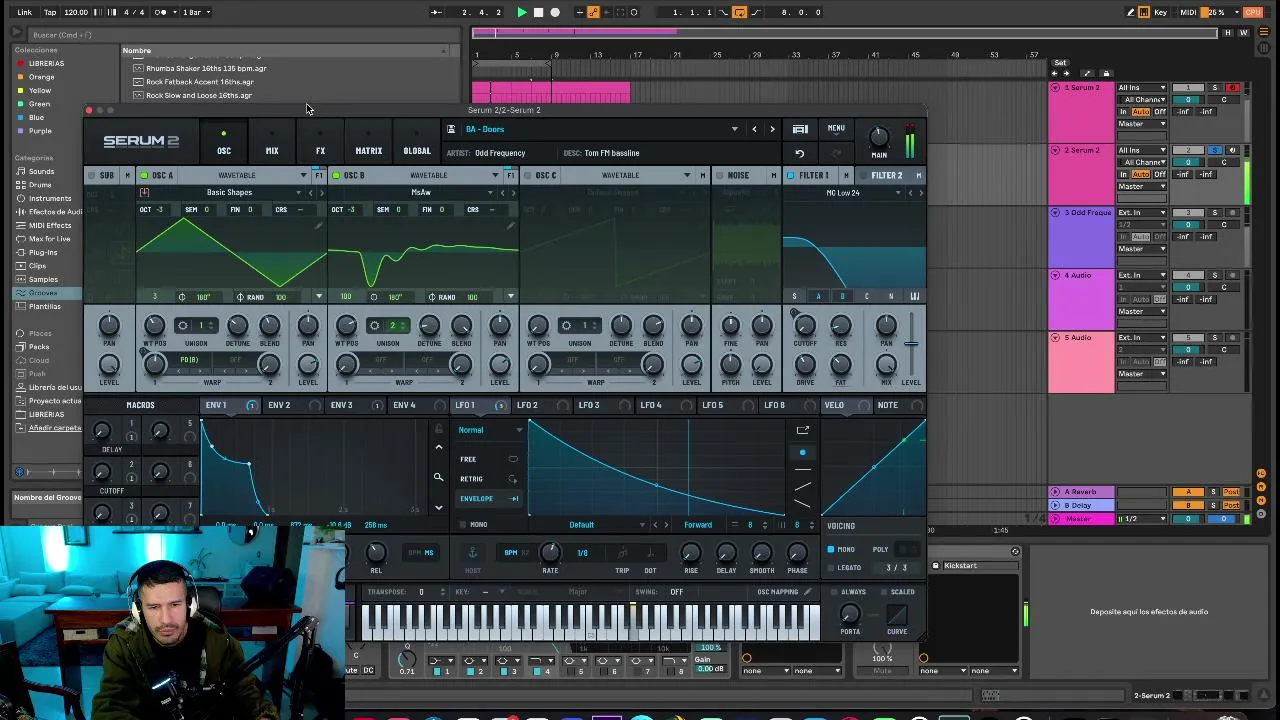Click the arrangement record button

(555, 12)
